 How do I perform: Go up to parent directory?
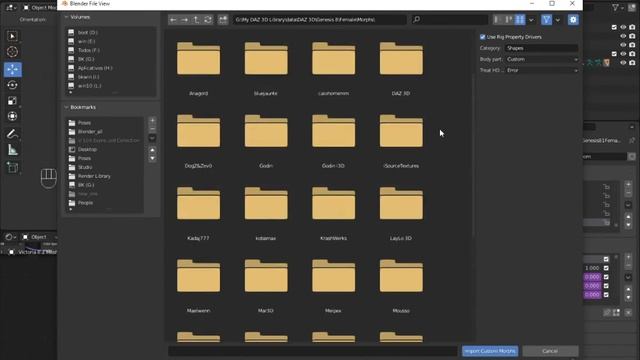point(196,20)
